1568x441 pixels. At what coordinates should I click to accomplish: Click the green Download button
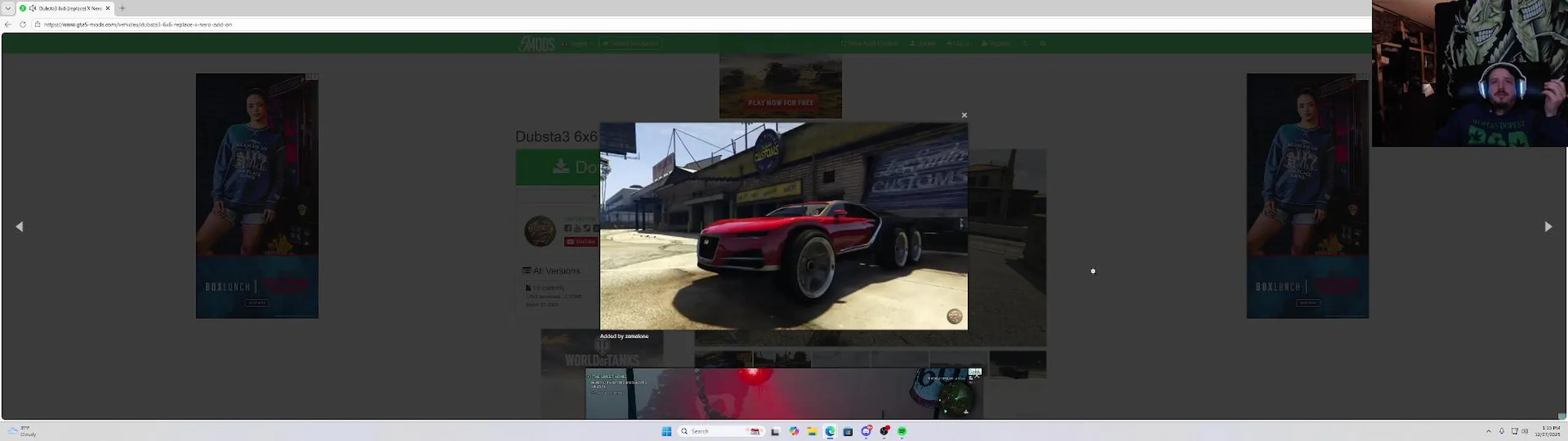557,167
